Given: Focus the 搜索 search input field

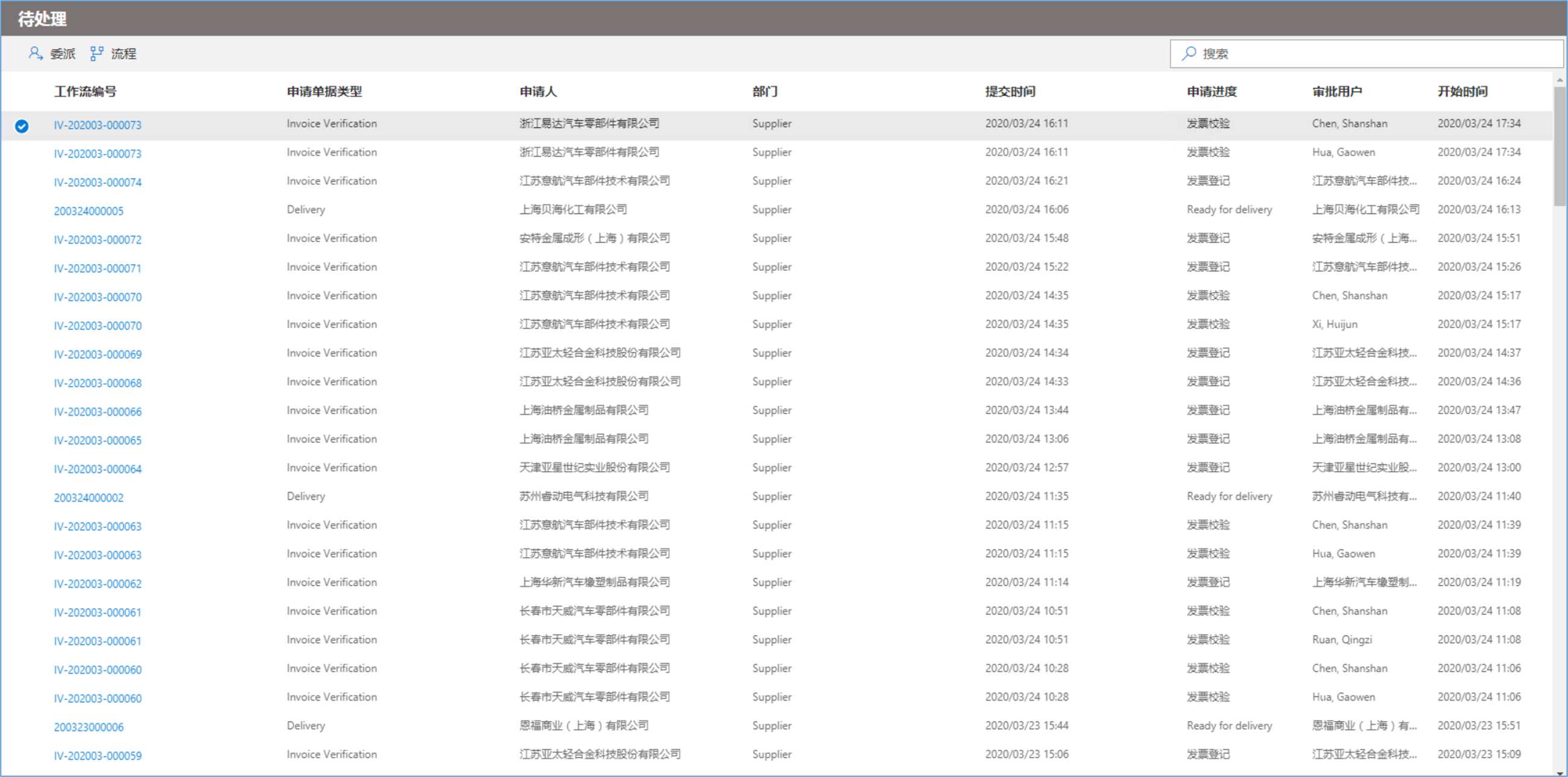Looking at the screenshot, I should click(1366, 54).
